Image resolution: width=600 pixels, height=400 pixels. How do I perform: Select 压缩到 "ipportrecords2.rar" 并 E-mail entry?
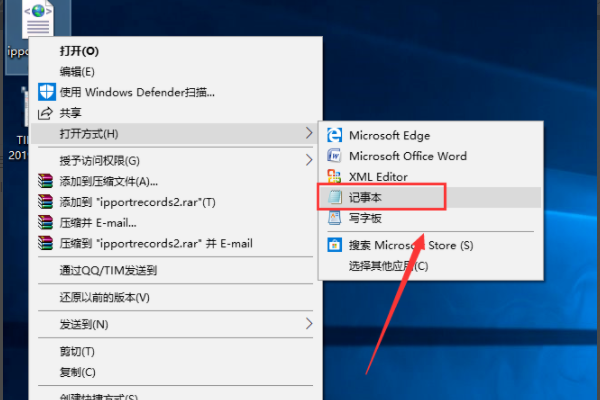[176, 243]
